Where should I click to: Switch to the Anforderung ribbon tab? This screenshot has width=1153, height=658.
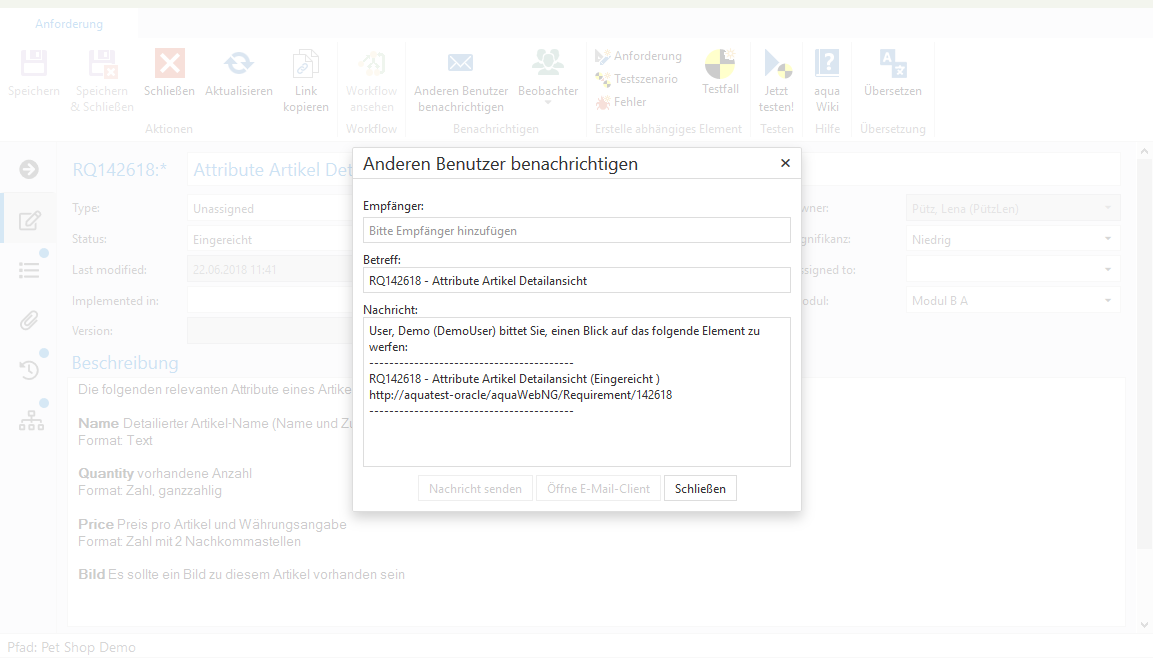69,24
